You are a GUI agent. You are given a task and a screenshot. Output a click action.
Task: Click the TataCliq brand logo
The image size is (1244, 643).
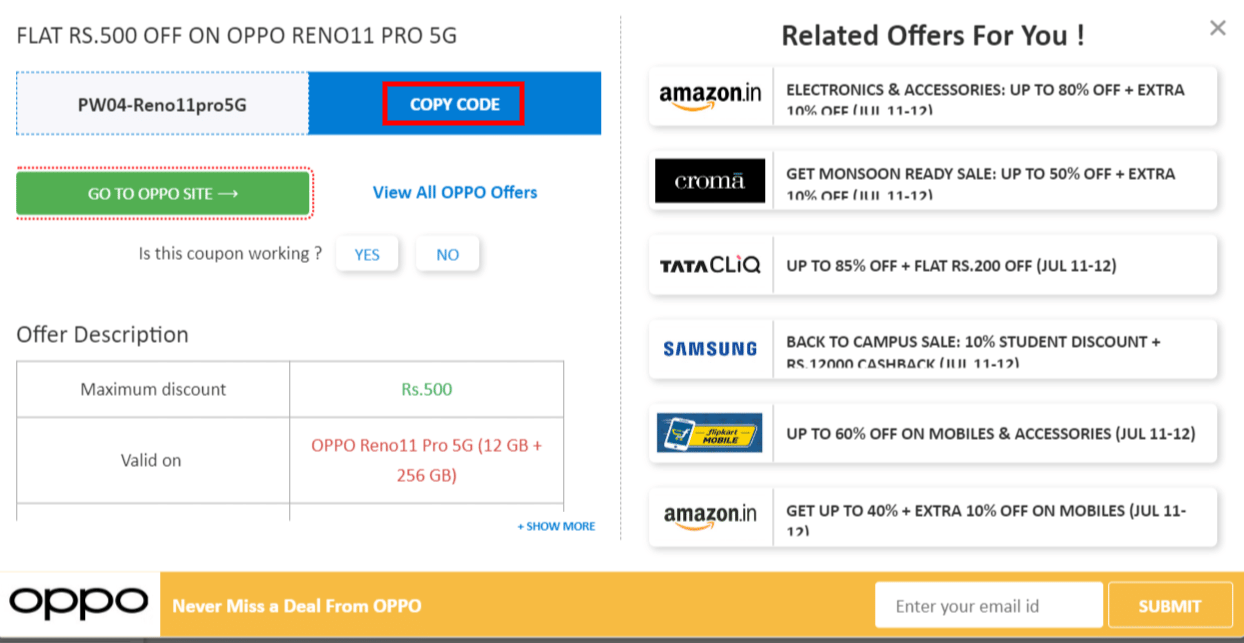tap(710, 265)
